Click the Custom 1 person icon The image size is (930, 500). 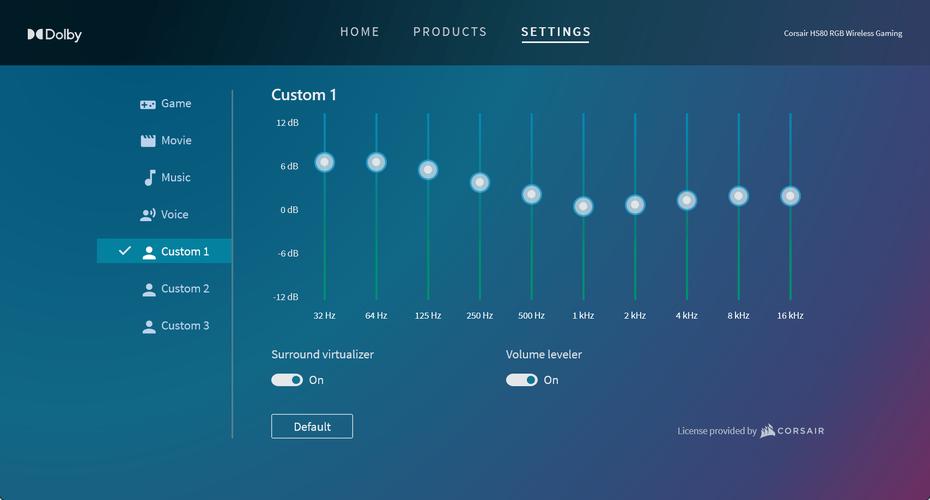[x=149, y=253]
